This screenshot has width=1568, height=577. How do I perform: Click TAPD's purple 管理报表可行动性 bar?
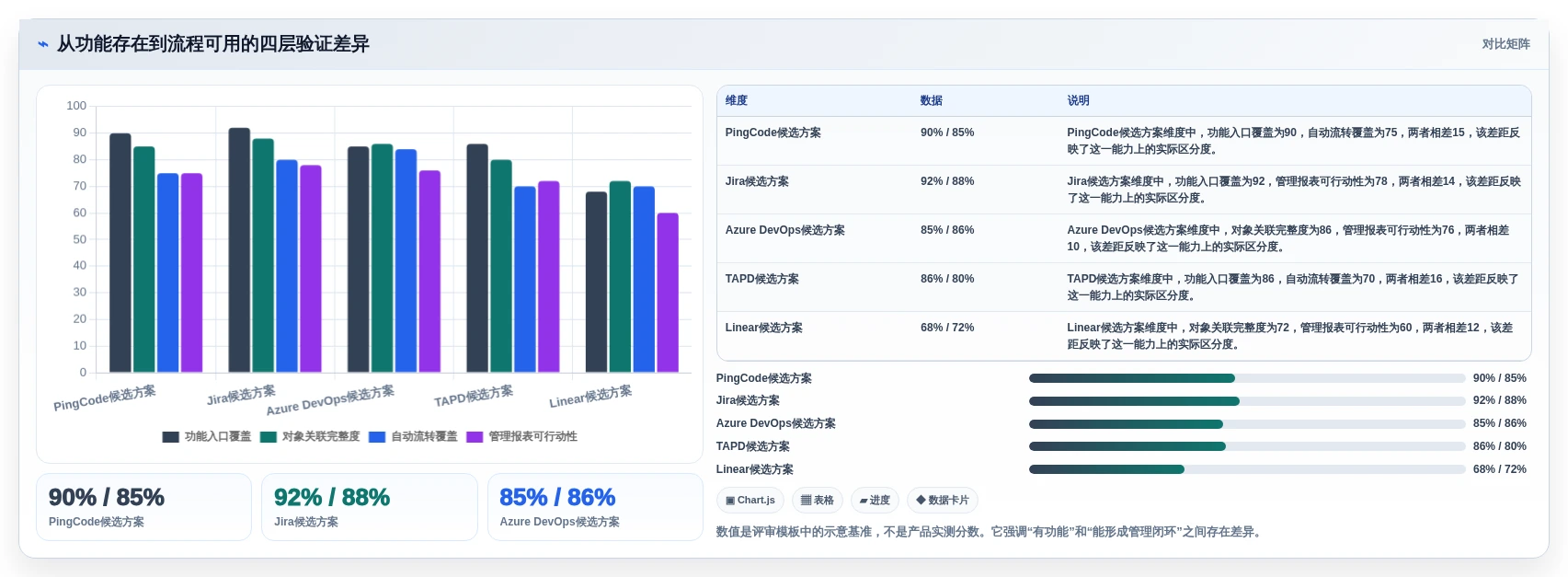(549, 277)
